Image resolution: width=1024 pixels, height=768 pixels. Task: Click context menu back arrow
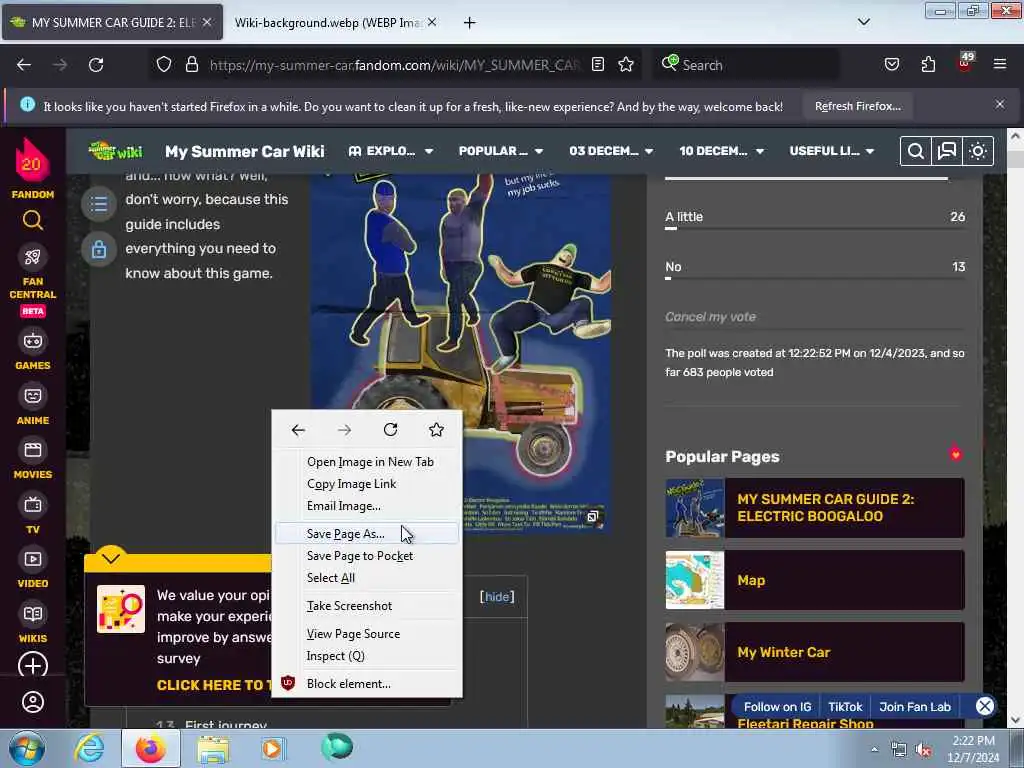click(298, 430)
